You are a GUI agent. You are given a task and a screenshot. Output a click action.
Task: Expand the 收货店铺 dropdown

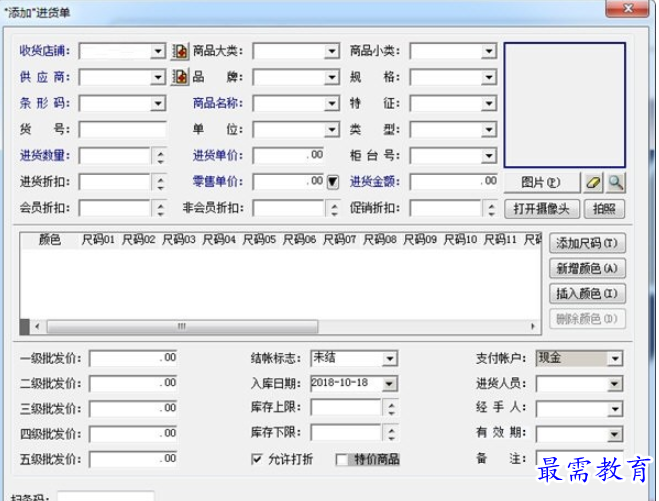click(x=158, y=51)
